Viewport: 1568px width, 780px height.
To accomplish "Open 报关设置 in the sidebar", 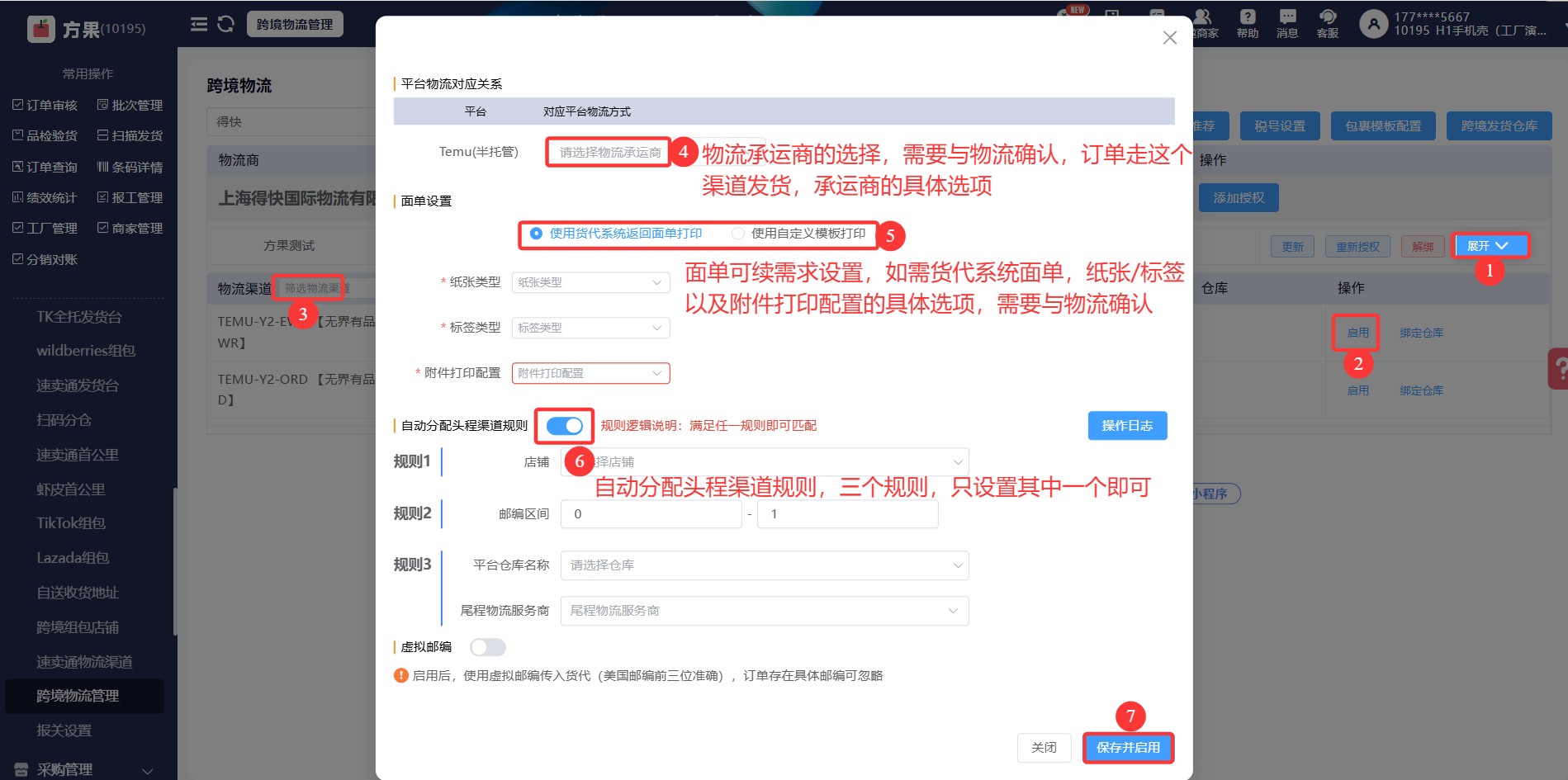I will [x=64, y=730].
